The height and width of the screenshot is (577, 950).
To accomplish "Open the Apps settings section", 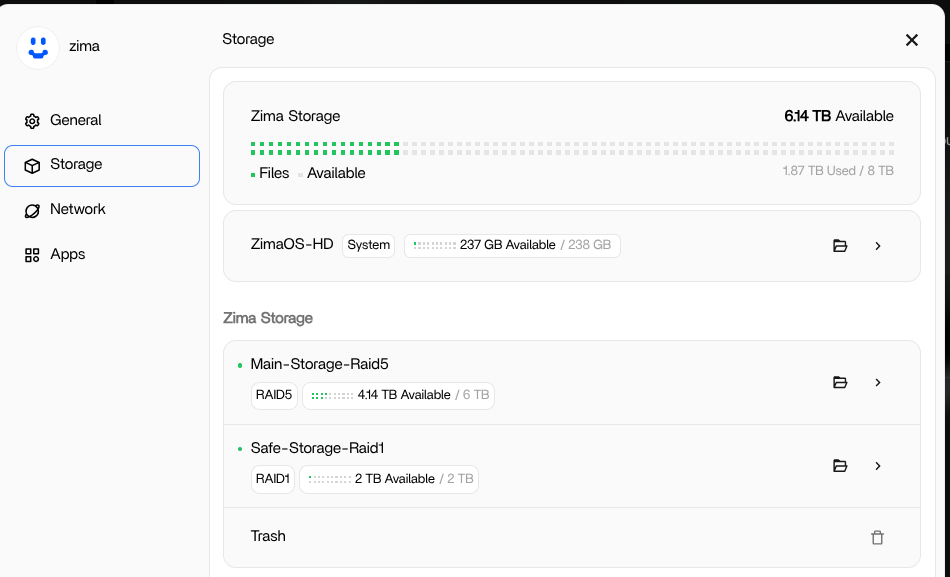I will (x=68, y=254).
